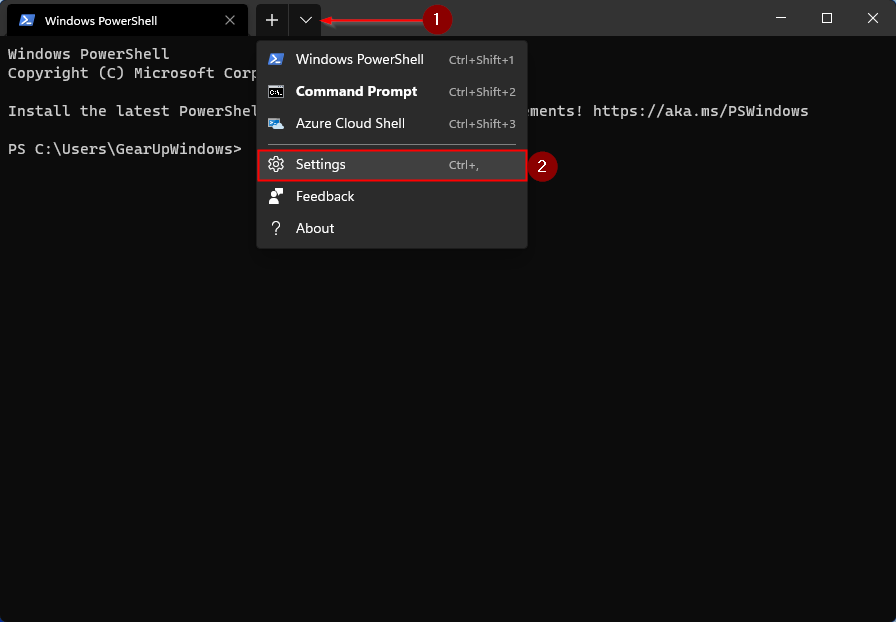Open the new tab dropdown chevron

pyautogui.click(x=306, y=19)
